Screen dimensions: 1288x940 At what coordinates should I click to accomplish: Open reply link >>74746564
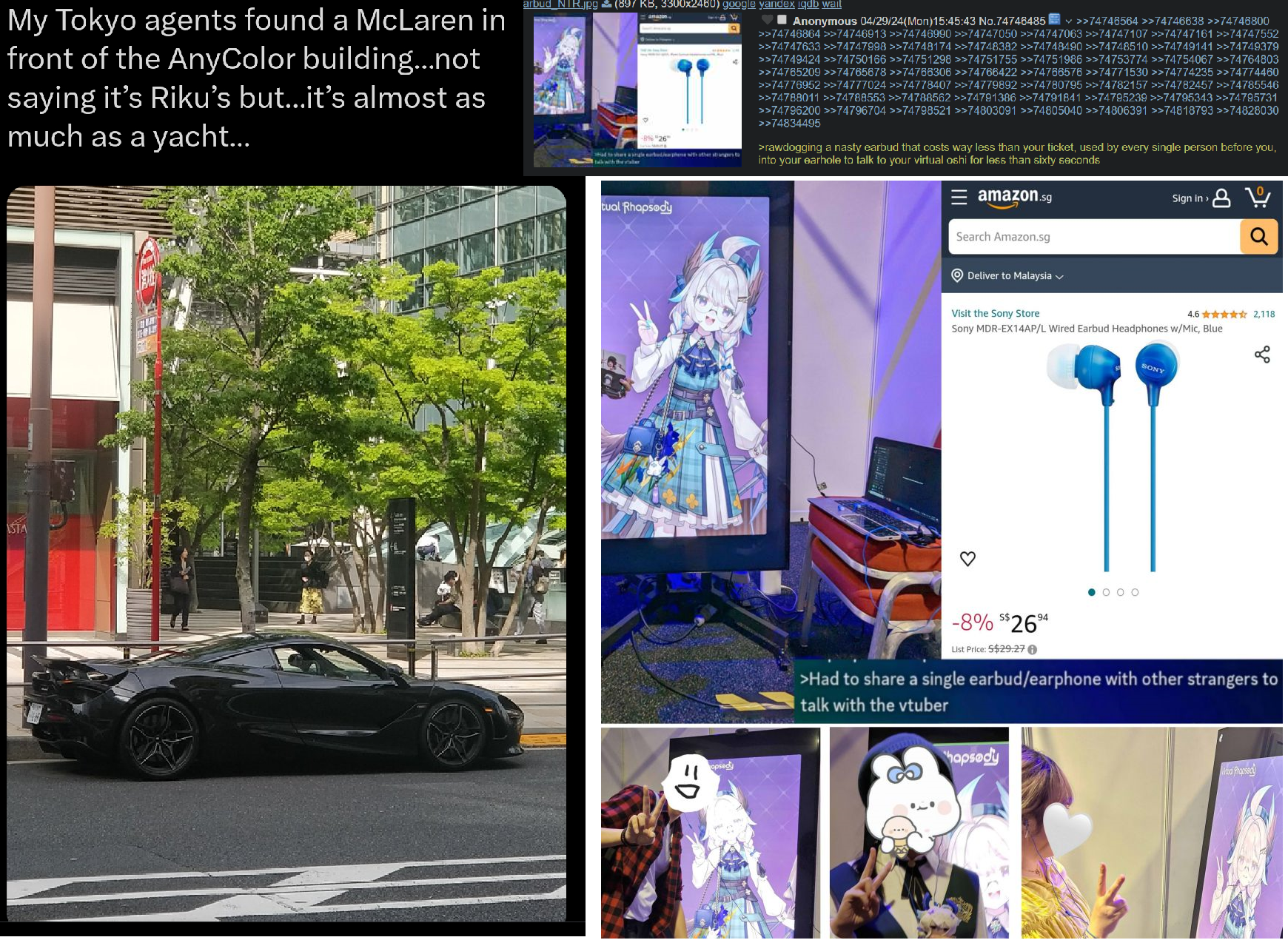1107,21
